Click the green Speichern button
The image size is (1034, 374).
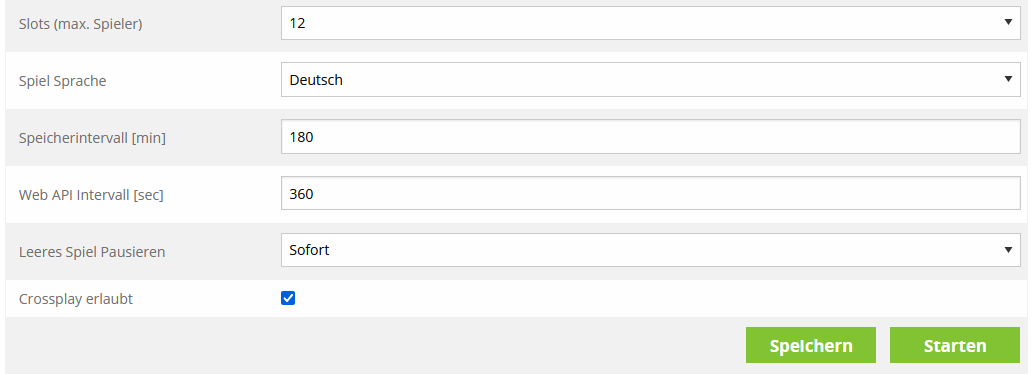tap(810, 345)
